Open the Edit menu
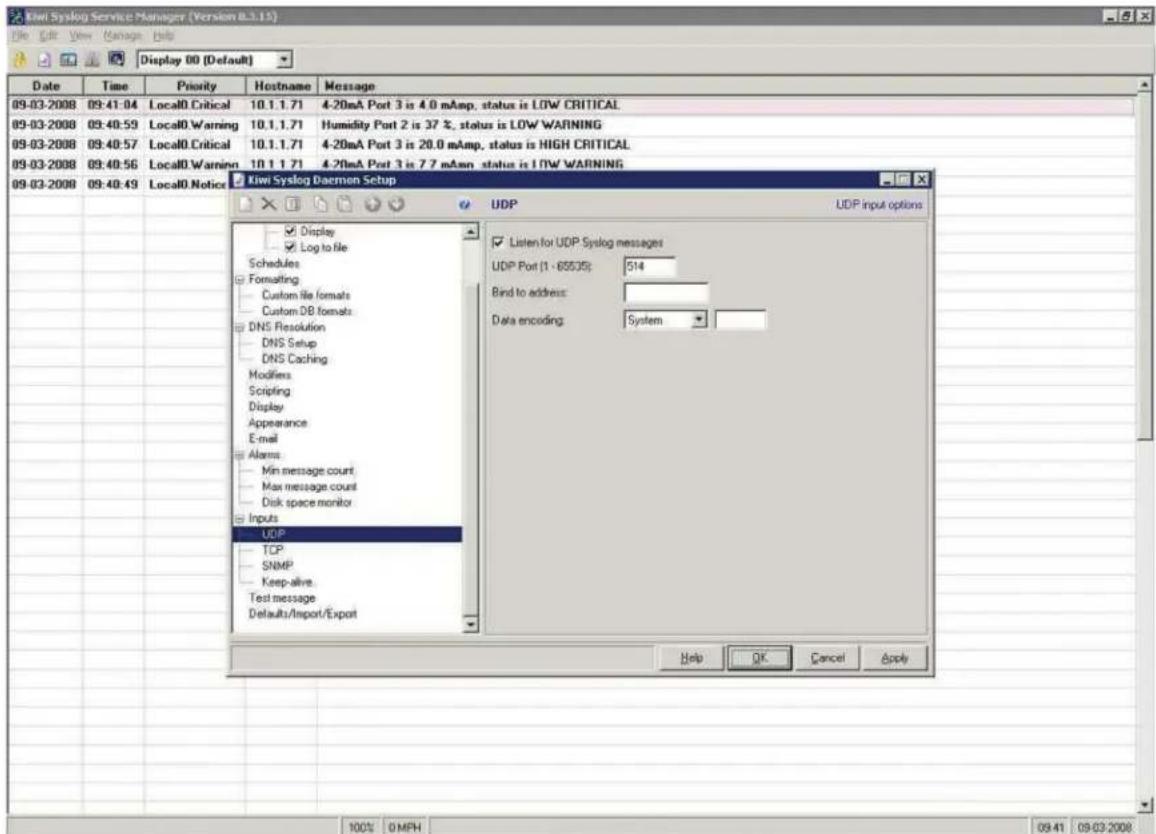Viewport: 1156px width, 834px height. point(48,35)
